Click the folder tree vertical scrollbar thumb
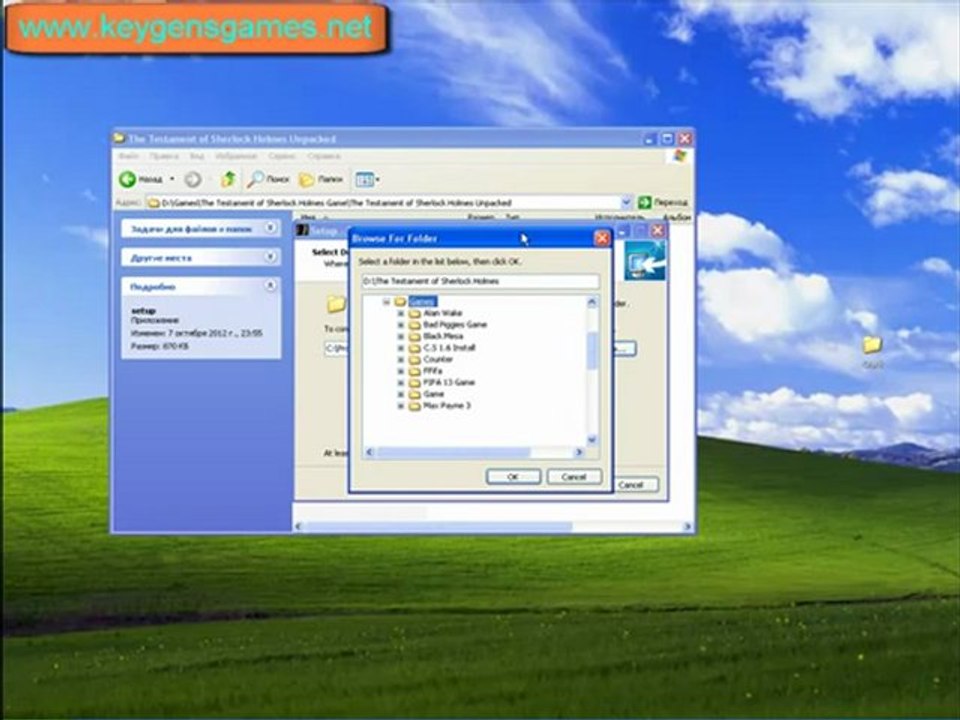The height and width of the screenshot is (720, 960). (592, 351)
